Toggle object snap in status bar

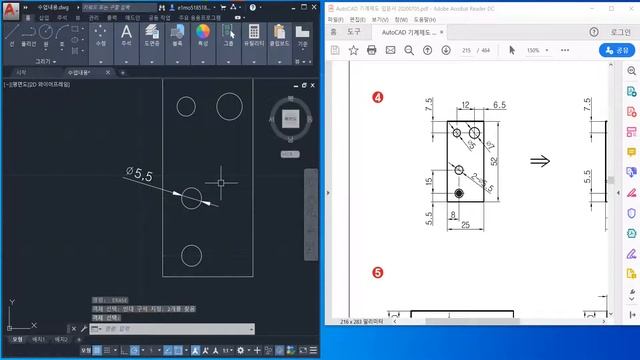coord(178,350)
